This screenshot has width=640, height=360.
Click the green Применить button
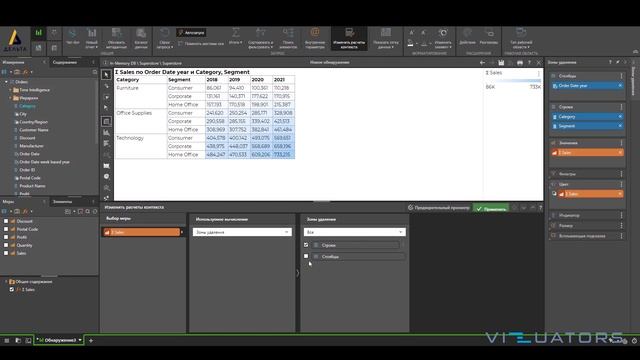(x=491, y=209)
